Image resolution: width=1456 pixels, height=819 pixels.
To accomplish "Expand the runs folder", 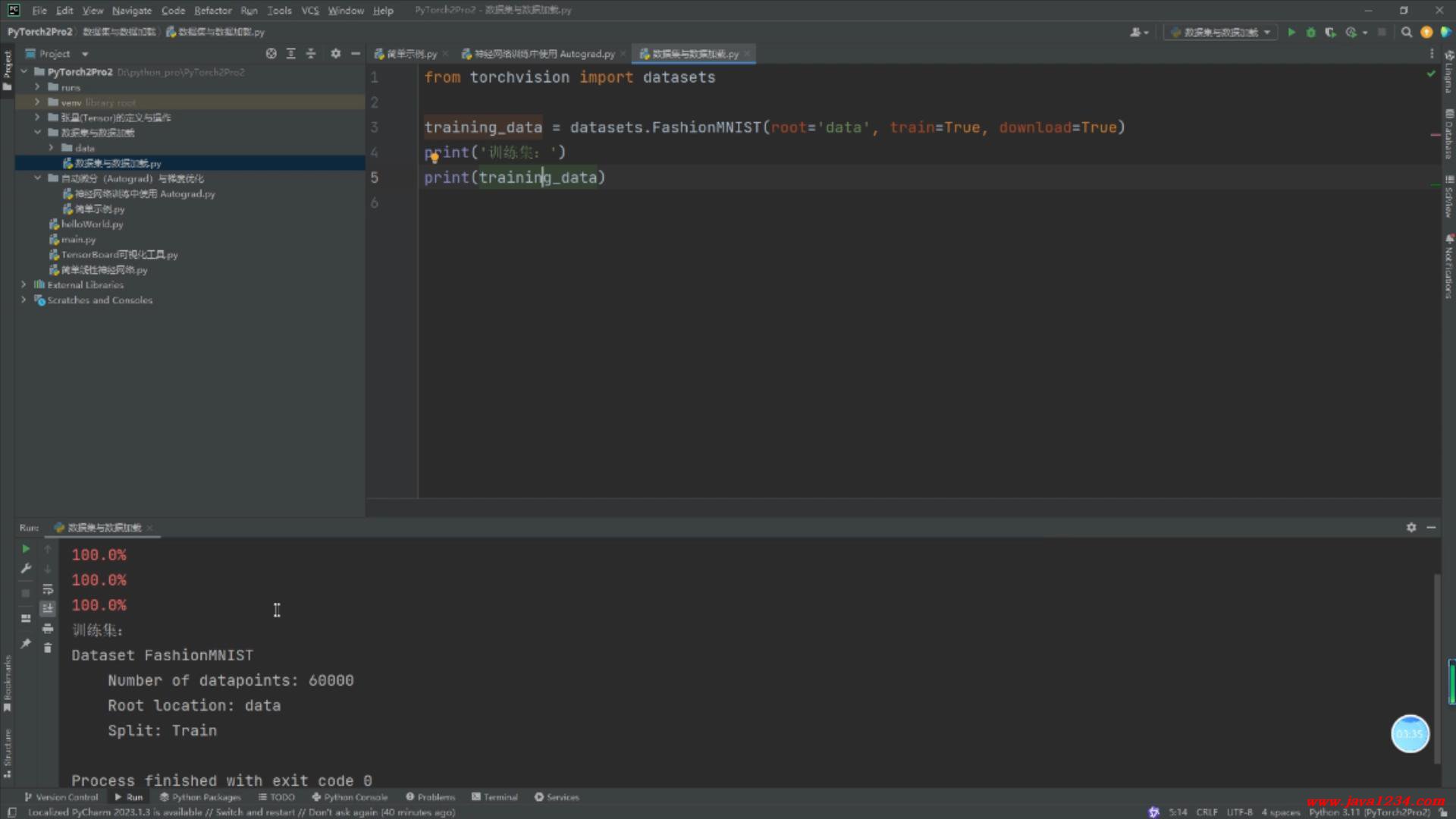I will coord(37,87).
